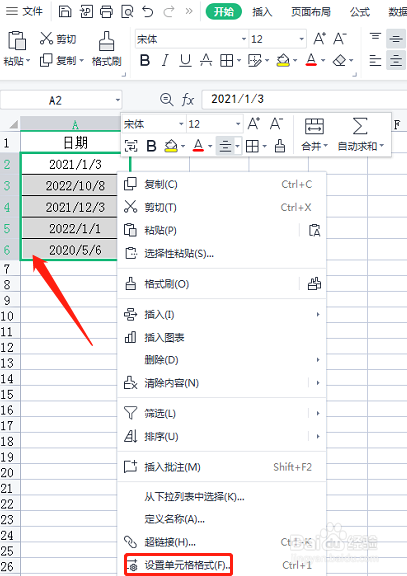Select 粘贴(P) in context menu
Screen dimensions: 407x576
tap(221, 230)
